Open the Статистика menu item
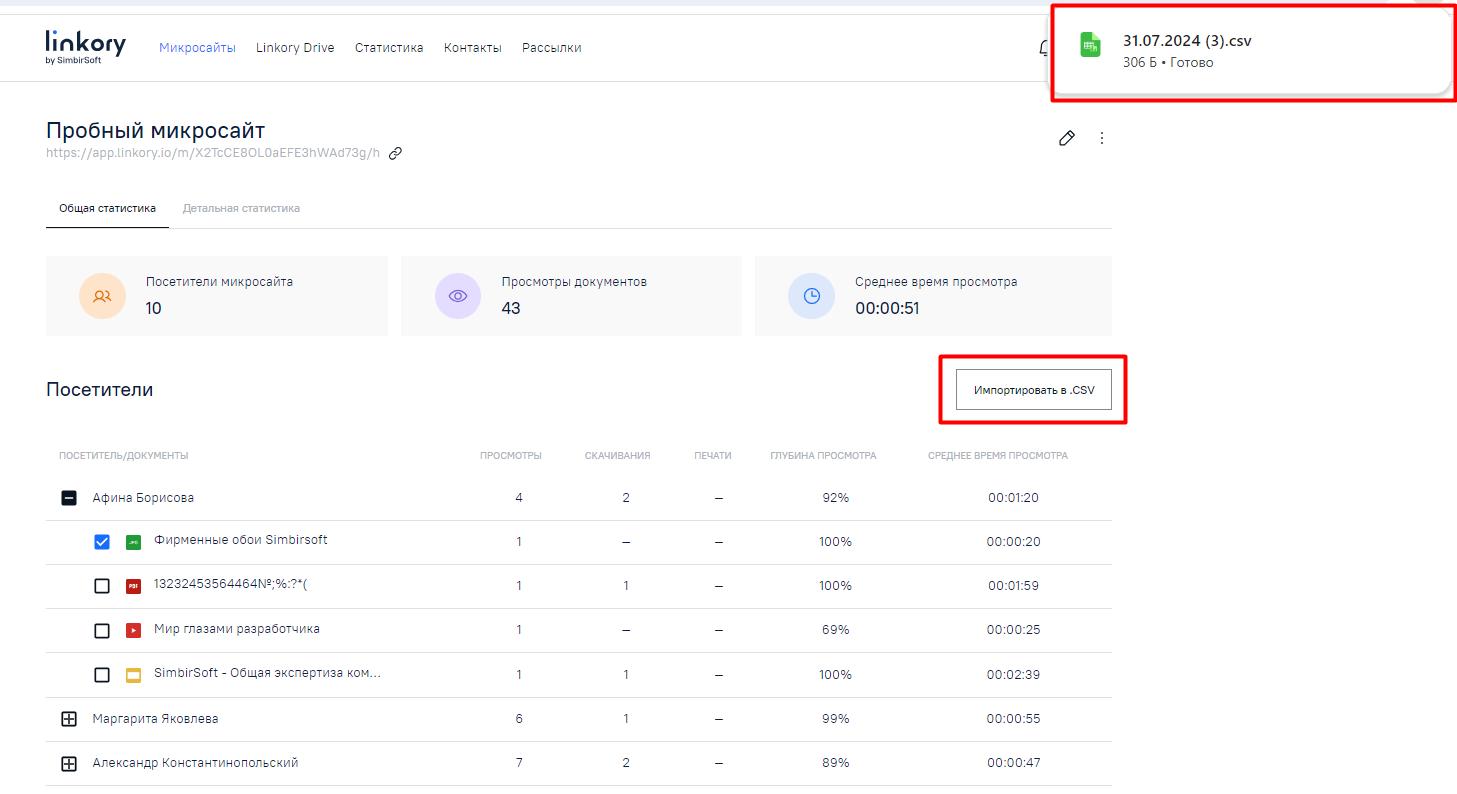The image size is (1457, 794). [x=389, y=48]
